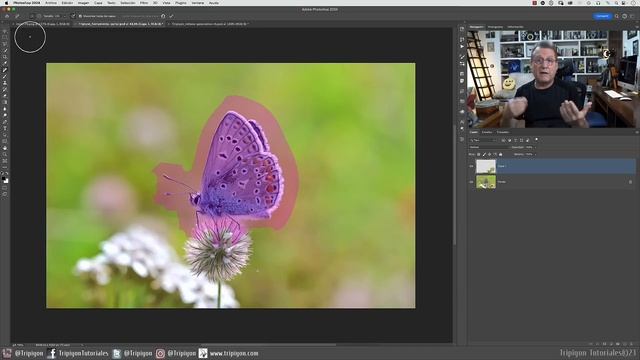Toggle lock image pixels brush icon
Screen dimensions: 640x360
(x=484, y=154)
